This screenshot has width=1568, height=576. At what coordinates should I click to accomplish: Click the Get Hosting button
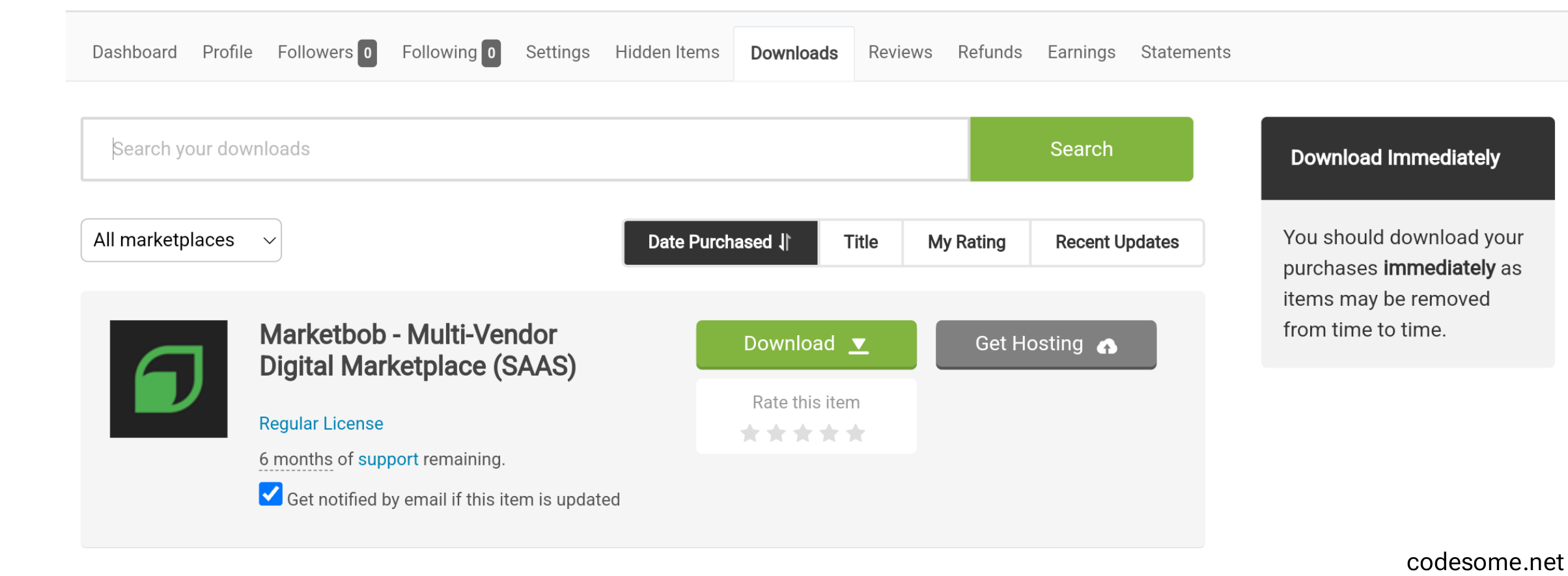tap(1046, 344)
